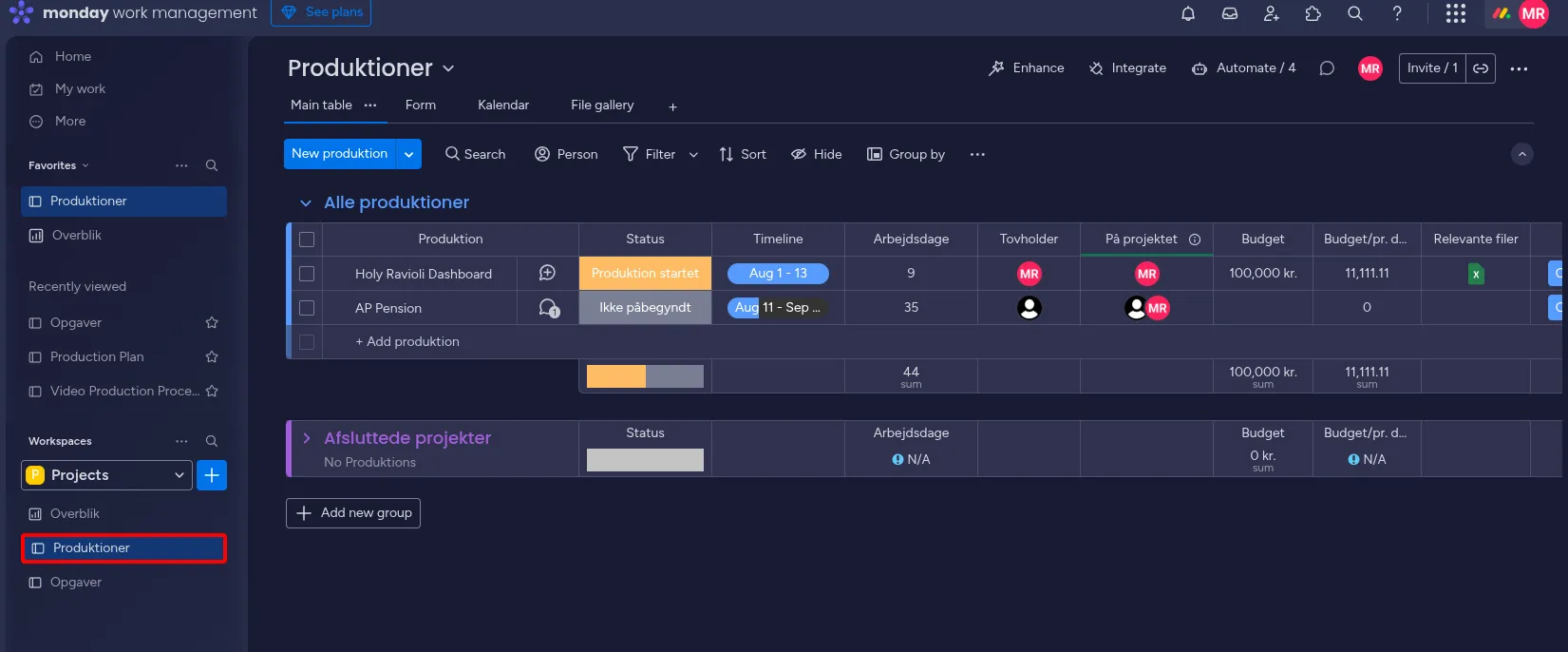Image resolution: width=1568 pixels, height=652 pixels.
Task: Click the orange Produktion startet status cell
Action: 645,274
